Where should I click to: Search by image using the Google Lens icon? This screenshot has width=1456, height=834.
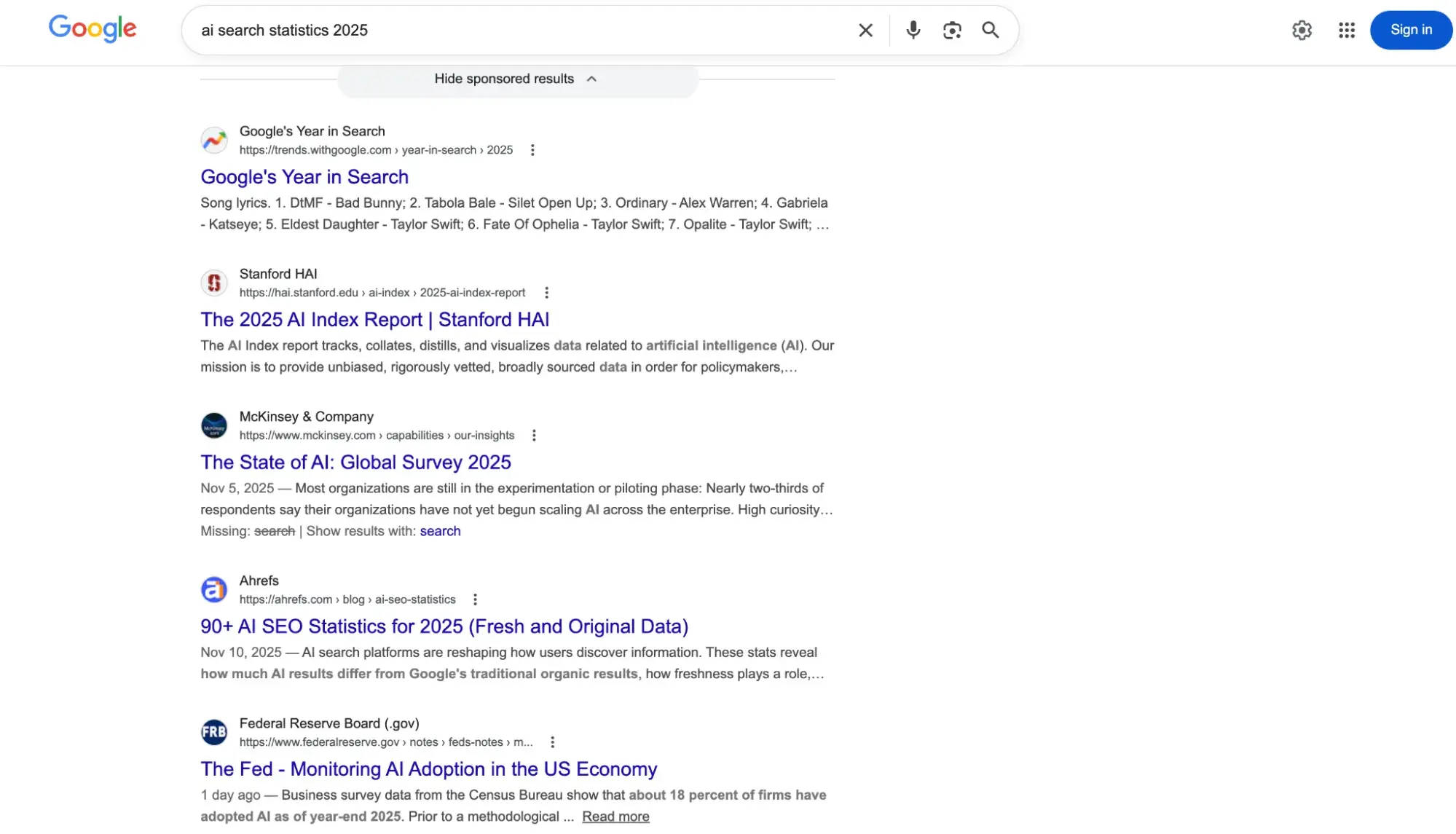(952, 30)
